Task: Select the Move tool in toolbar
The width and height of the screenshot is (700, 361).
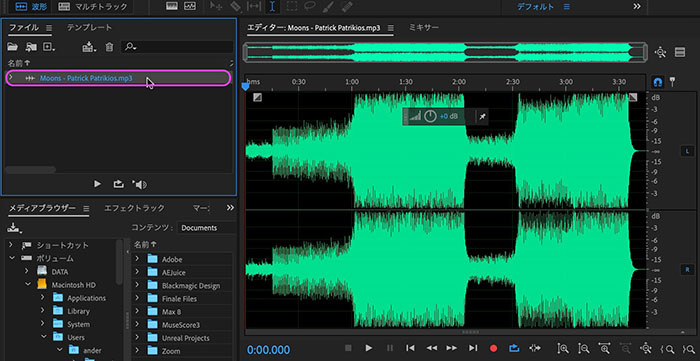Action: click(217, 7)
